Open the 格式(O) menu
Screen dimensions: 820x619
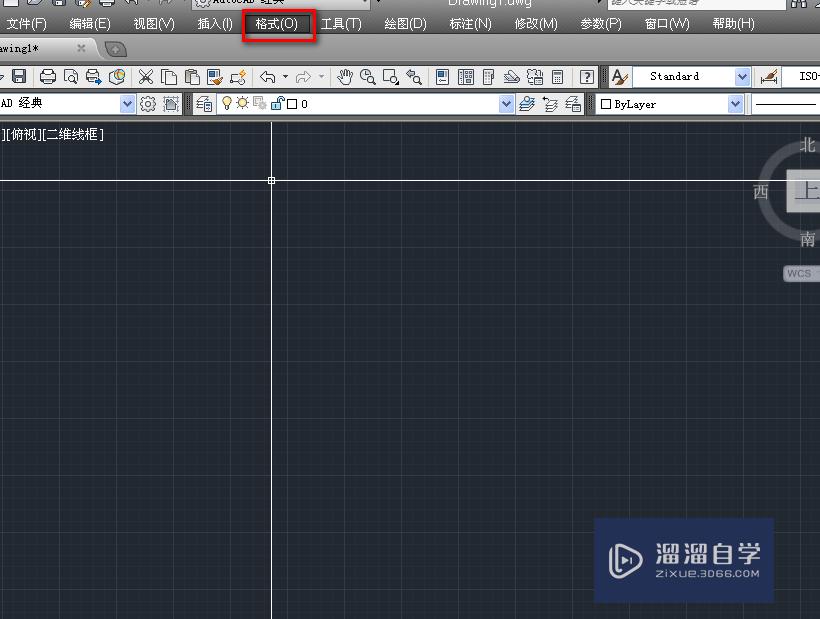[x=278, y=24]
